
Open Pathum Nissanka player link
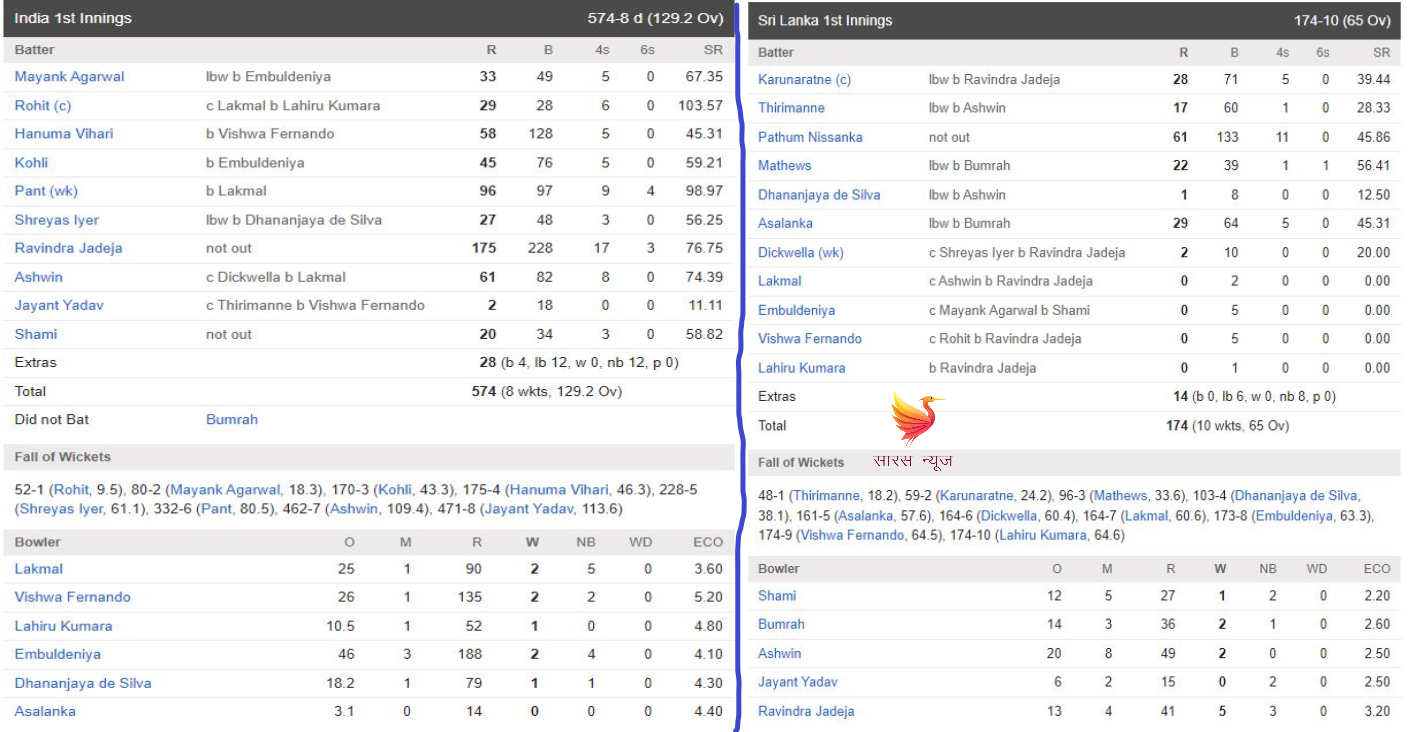(810, 137)
